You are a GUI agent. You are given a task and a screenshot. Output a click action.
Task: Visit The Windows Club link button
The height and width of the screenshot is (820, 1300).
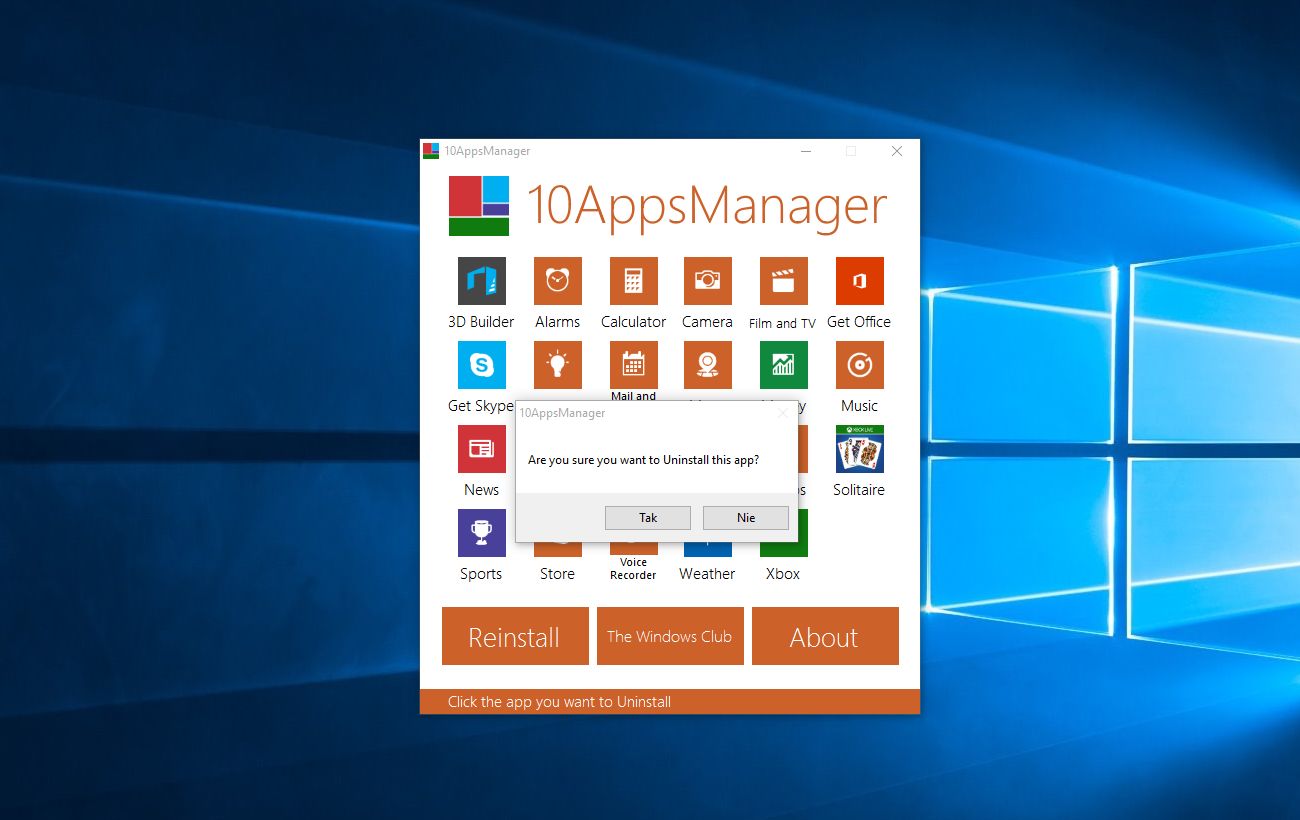(x=670, y=636)
